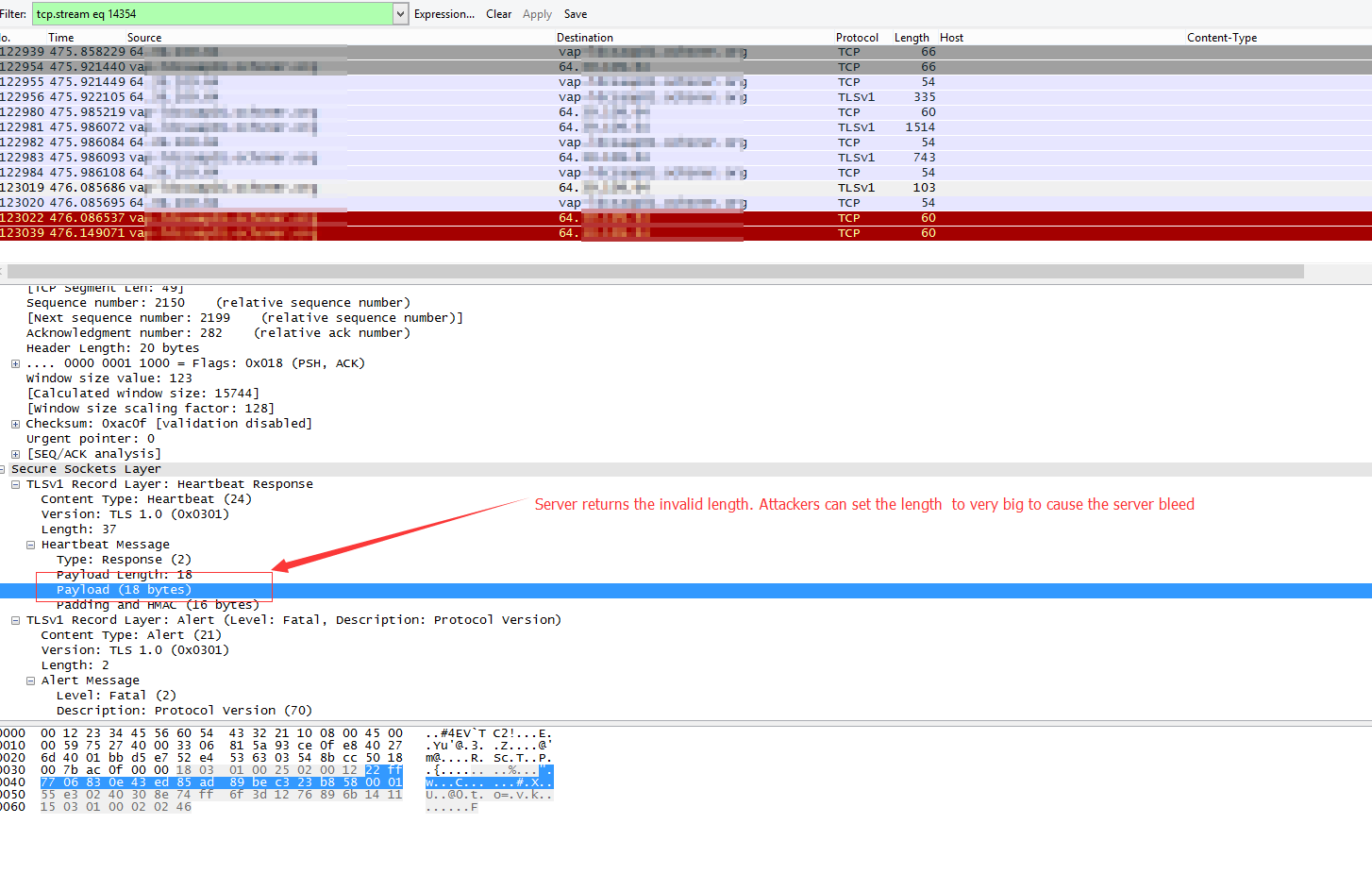Expand the SEQ/ACK analysis section
1372x874 pixels.
[x=15, y=453]
